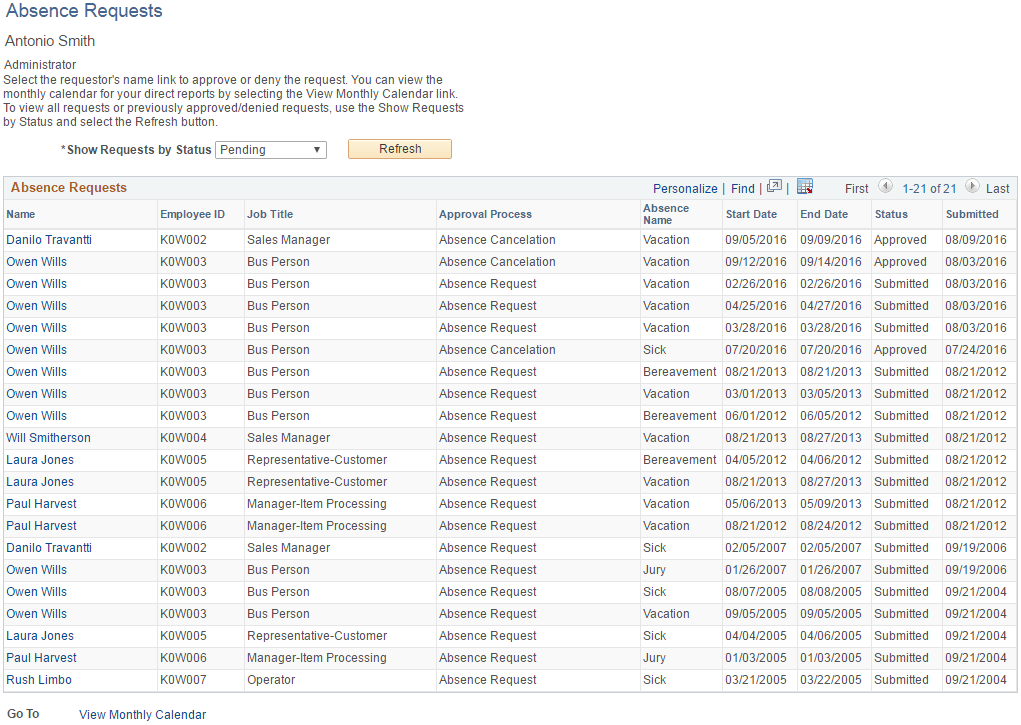Select Sales Manager cell in Will Smitherson row

(288, 438)
